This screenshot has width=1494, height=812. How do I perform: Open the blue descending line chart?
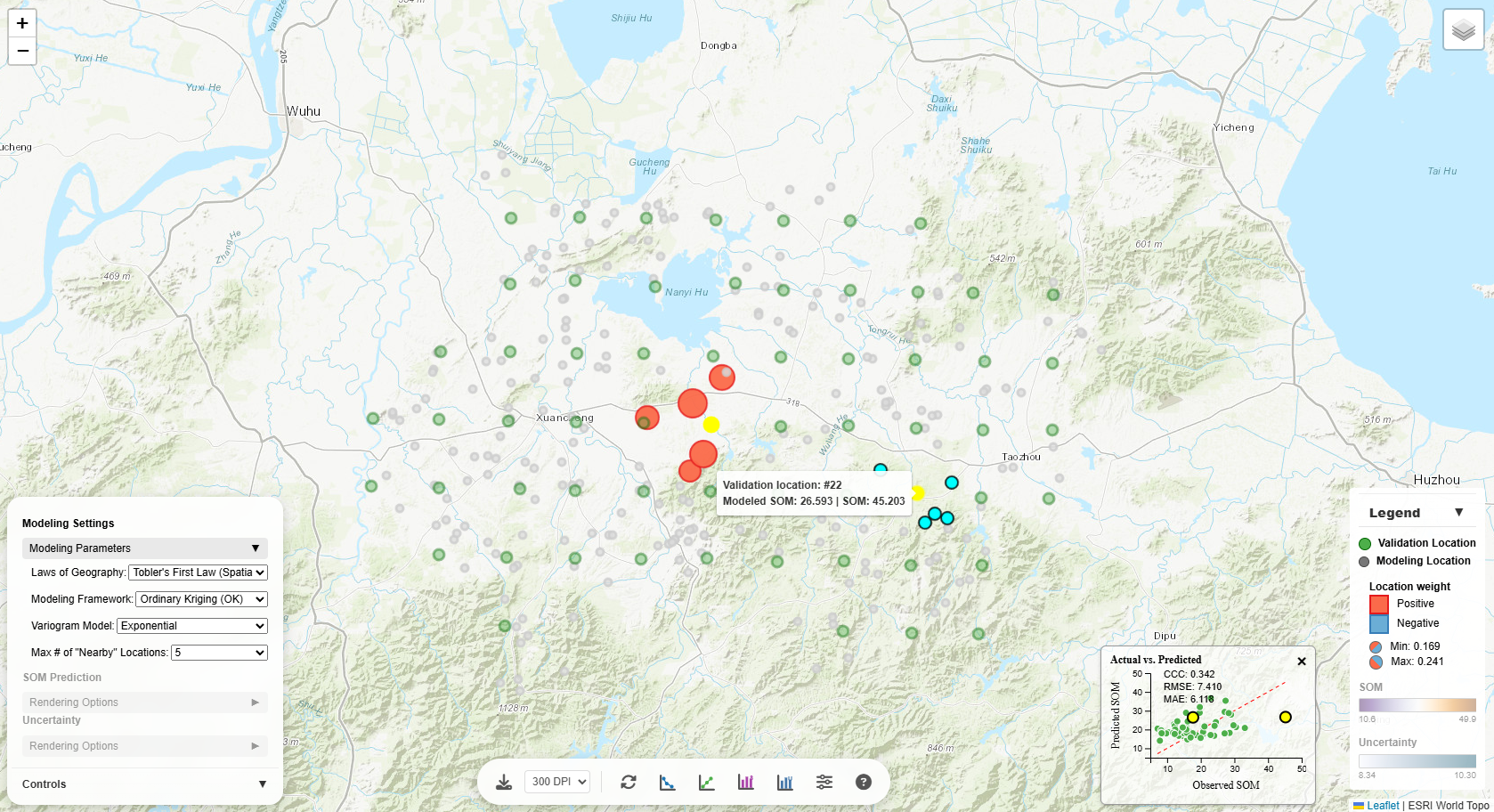point(668,782)
